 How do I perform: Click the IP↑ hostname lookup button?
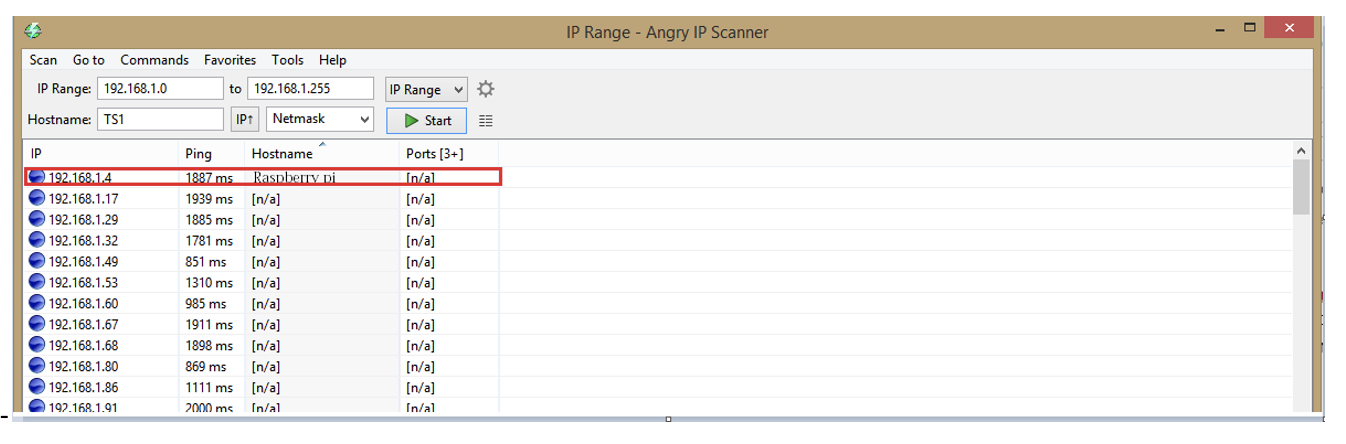[244, 120]
